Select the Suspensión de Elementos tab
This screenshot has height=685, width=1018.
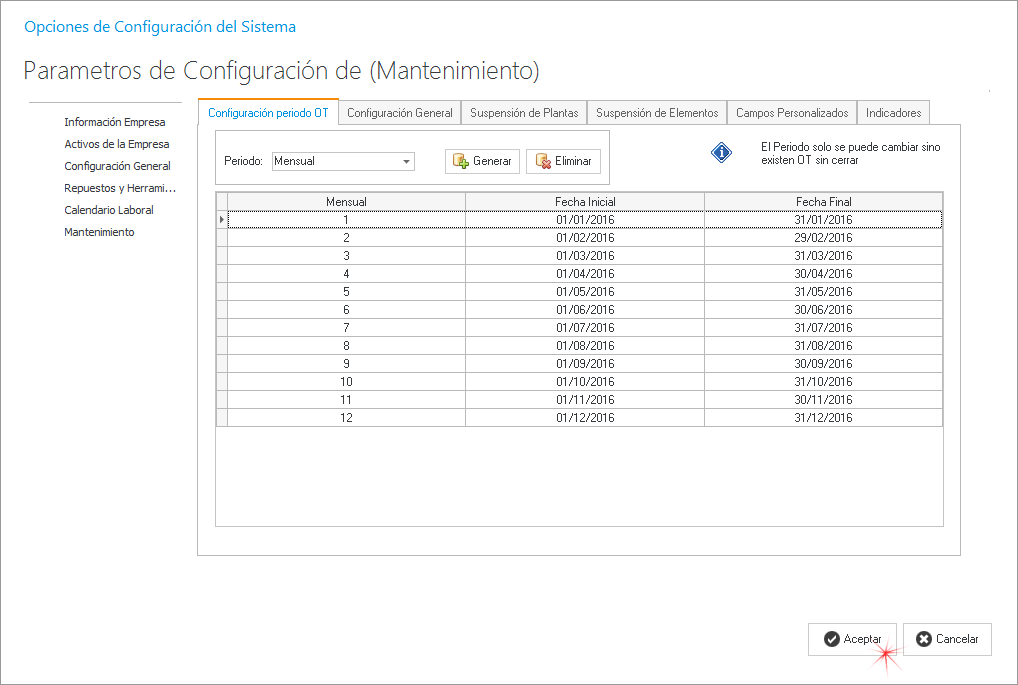coord(657,113)
